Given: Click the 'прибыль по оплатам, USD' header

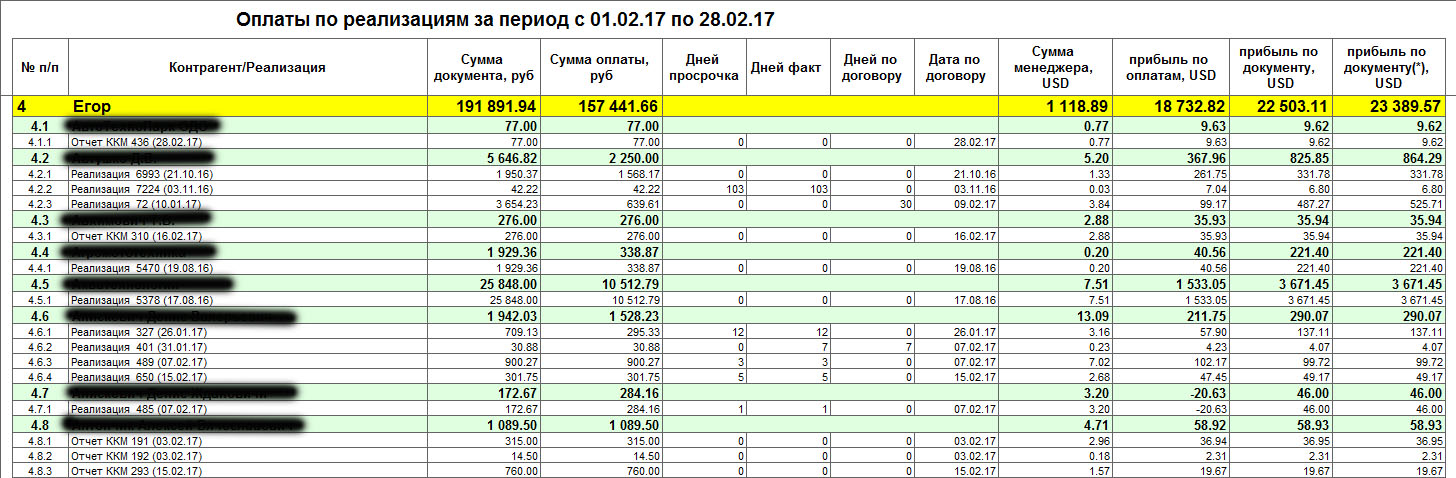Looking at the screenshot, I should (x=1171, y=68).
